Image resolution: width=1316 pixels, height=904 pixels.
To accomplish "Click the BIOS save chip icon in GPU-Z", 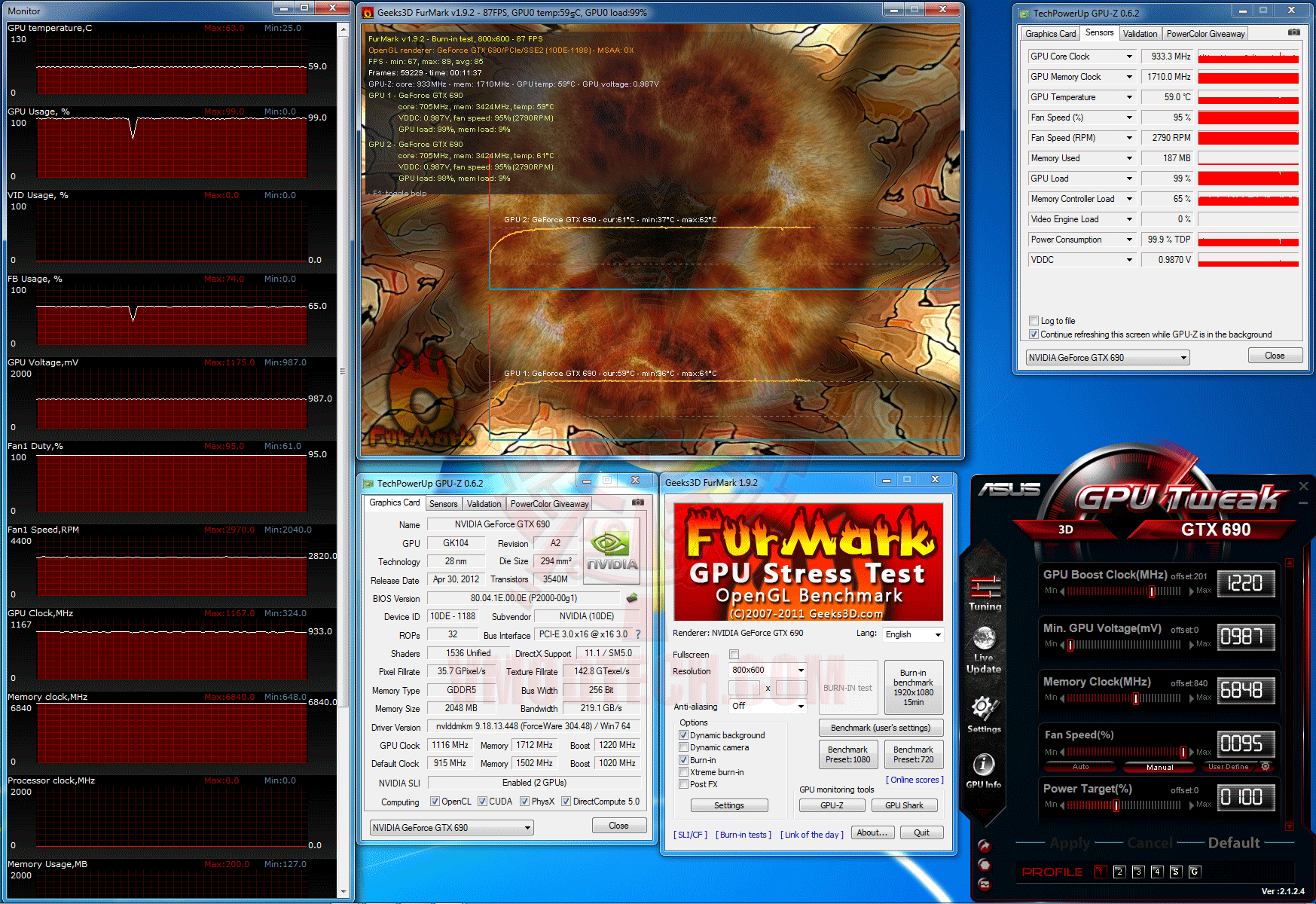I will (632, 598).
